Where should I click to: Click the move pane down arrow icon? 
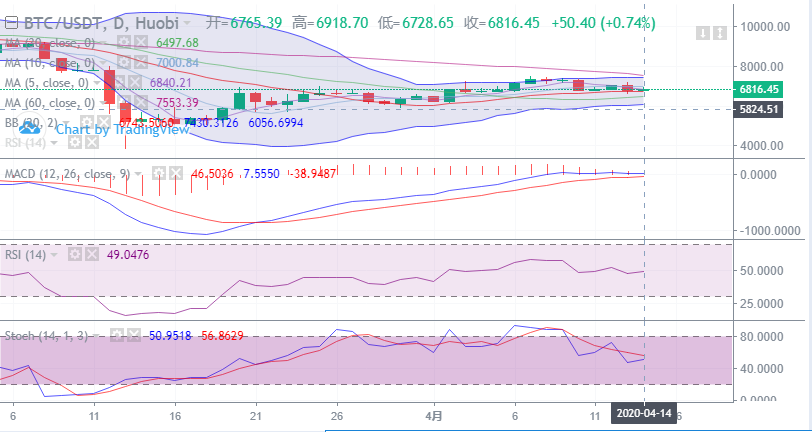pos(702,34)
